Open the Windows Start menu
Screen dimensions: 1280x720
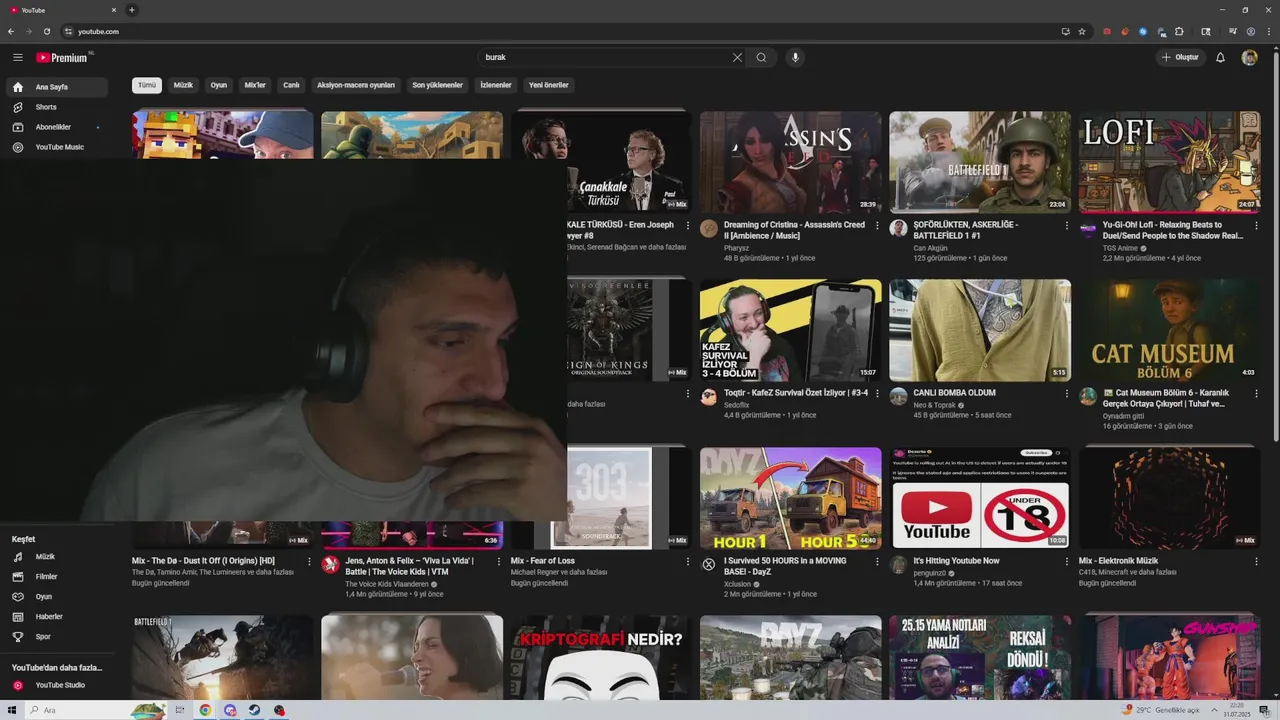point(11,710)
